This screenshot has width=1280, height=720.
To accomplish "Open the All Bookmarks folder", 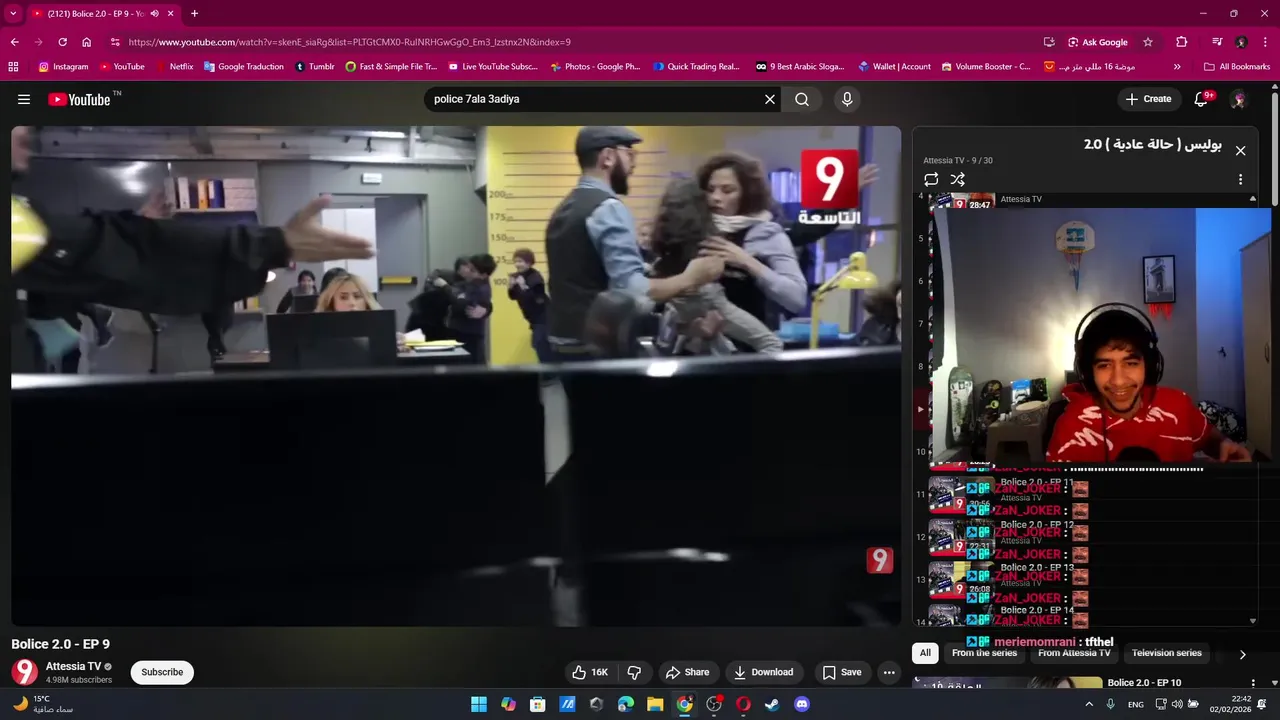I will [1237, 67].
